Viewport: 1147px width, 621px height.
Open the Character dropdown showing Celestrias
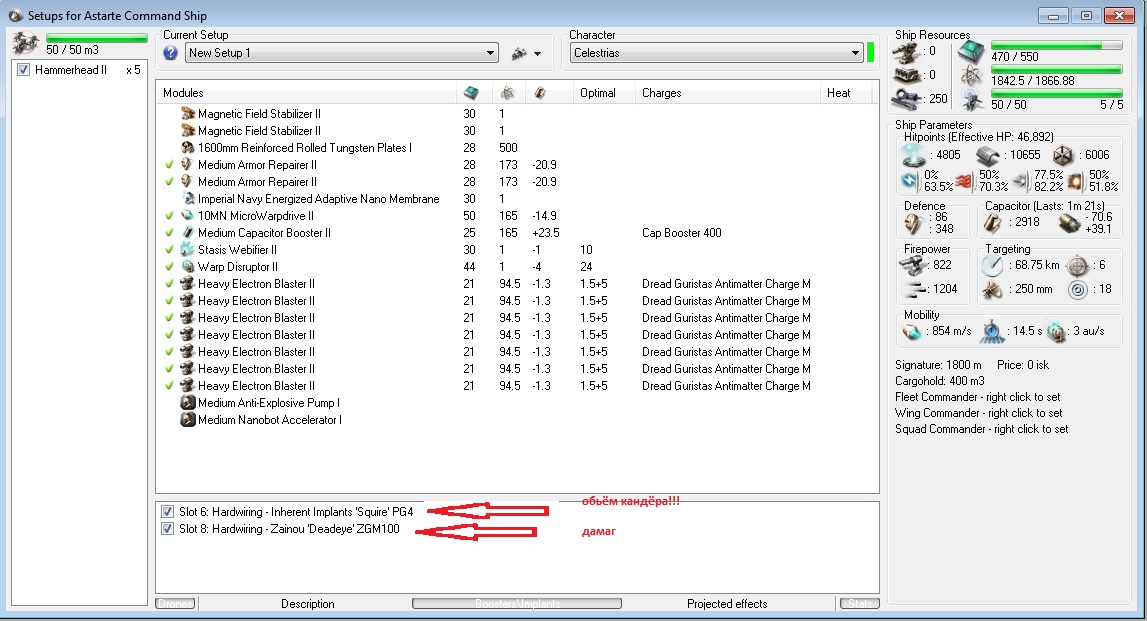(716, 53)
